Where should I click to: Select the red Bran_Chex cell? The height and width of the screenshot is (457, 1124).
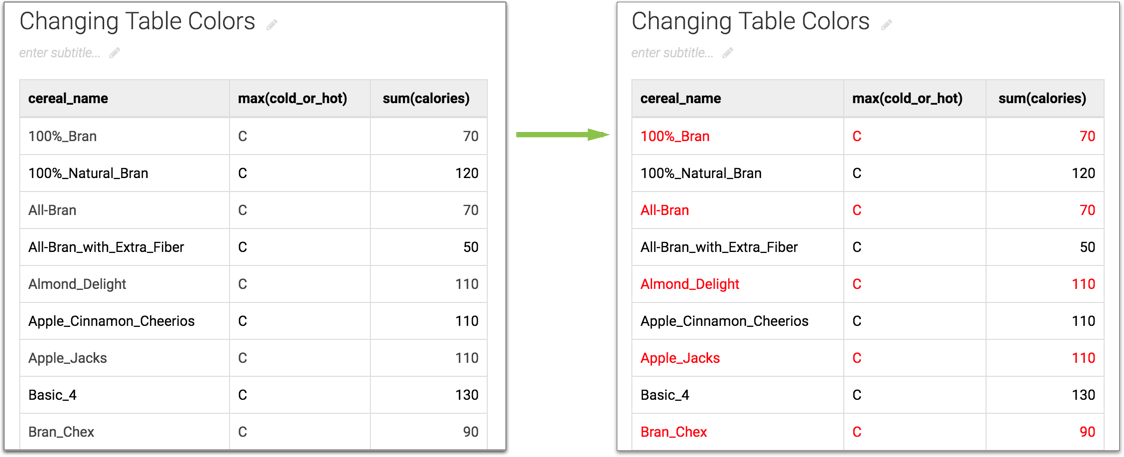tap(674, 432)
